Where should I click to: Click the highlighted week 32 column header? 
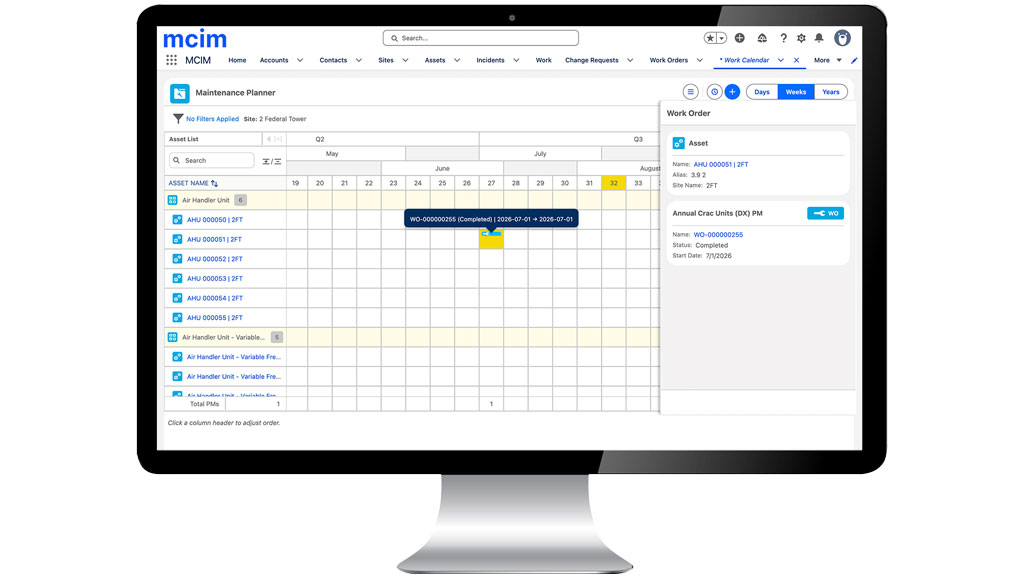614,184
